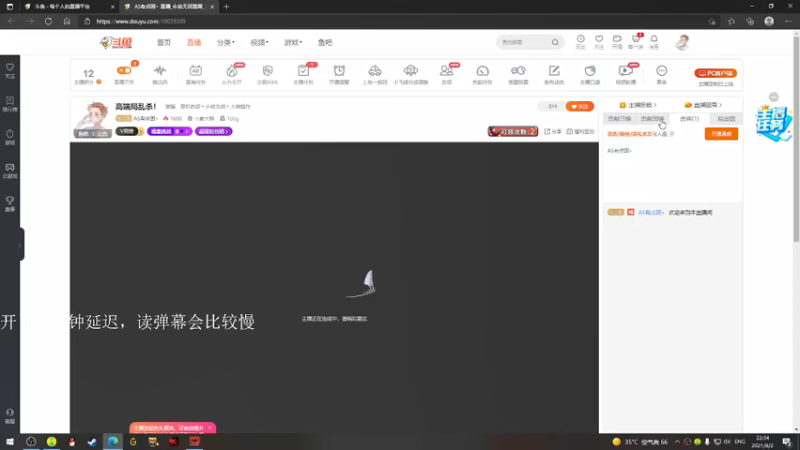Close the pink notification popup
The width and height of the screenshot is (800, 450).
coord(210,428)
